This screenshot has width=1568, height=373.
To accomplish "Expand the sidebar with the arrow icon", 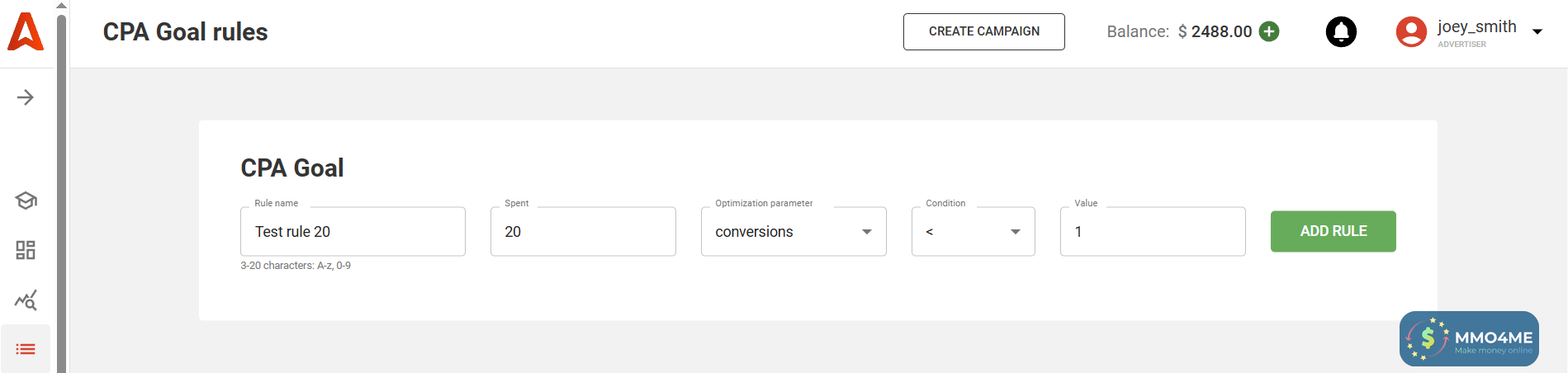I will pyautogui.click(x=26, y=97).
